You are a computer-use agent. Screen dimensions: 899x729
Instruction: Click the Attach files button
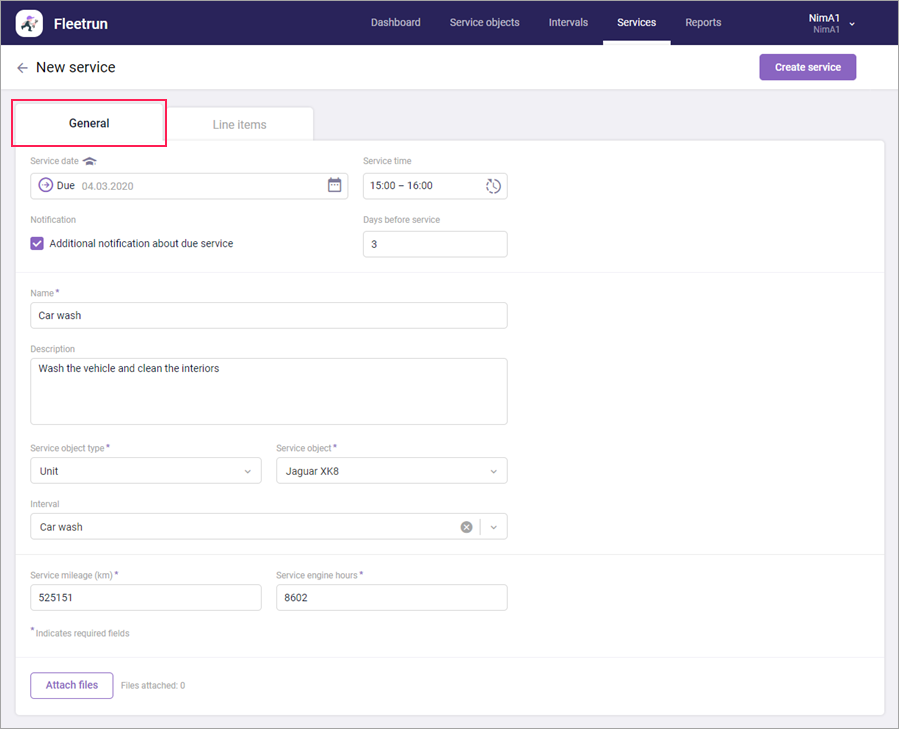click(x=72, y=685)
